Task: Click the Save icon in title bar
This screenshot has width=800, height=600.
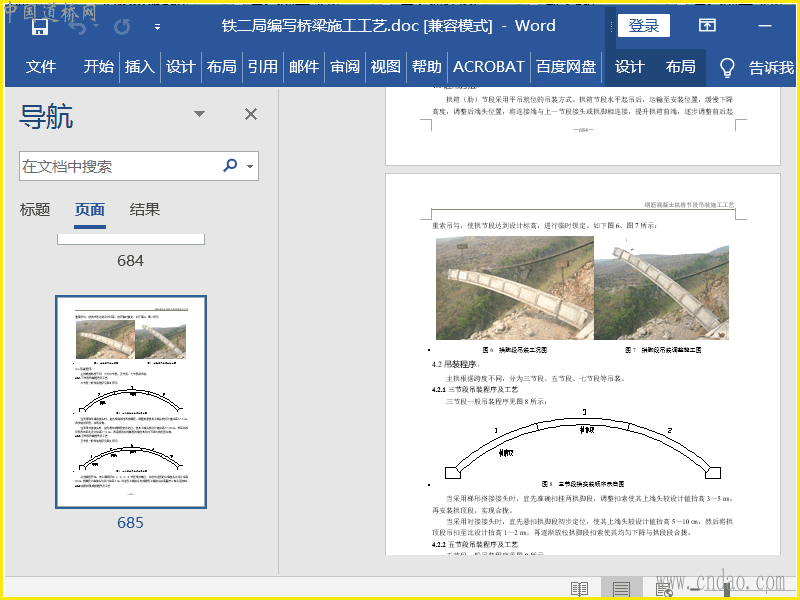Action: tap(40, 27)
